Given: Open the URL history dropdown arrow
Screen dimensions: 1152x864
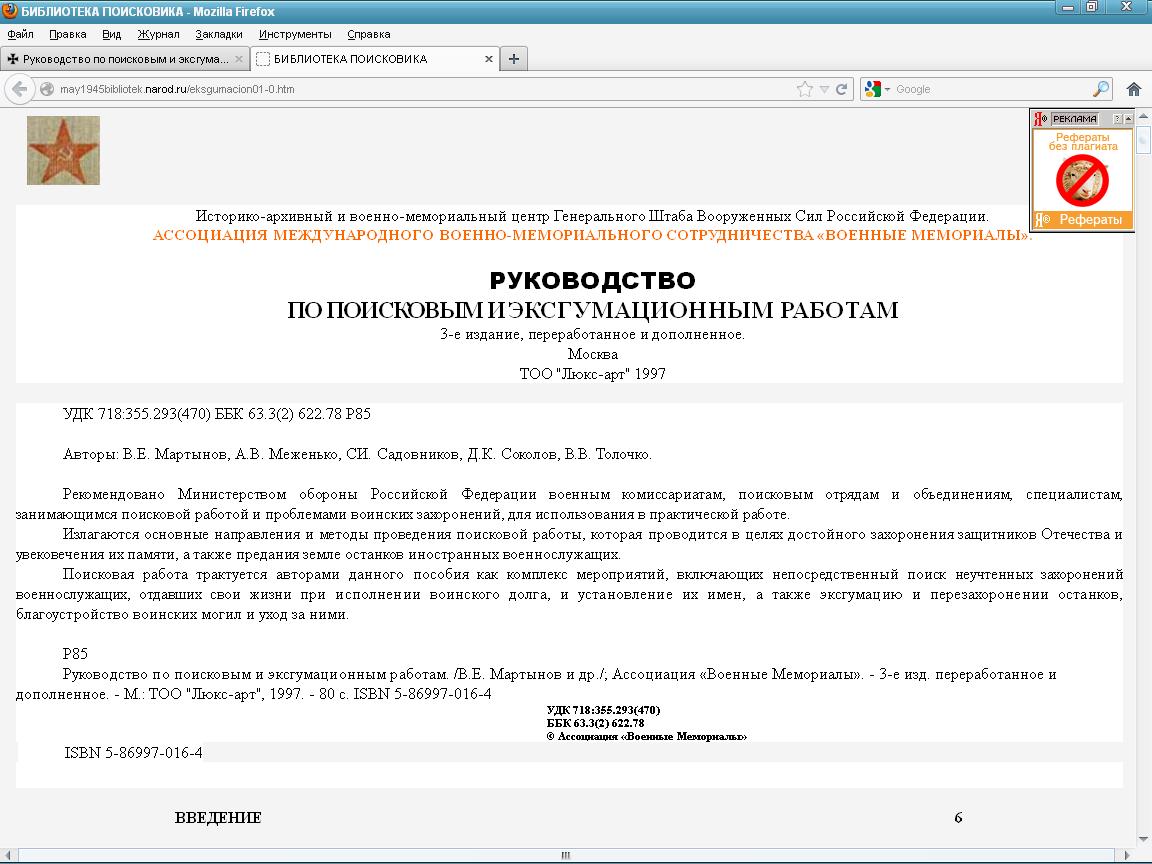Looking at the screenshot, I should click(824, 89).
